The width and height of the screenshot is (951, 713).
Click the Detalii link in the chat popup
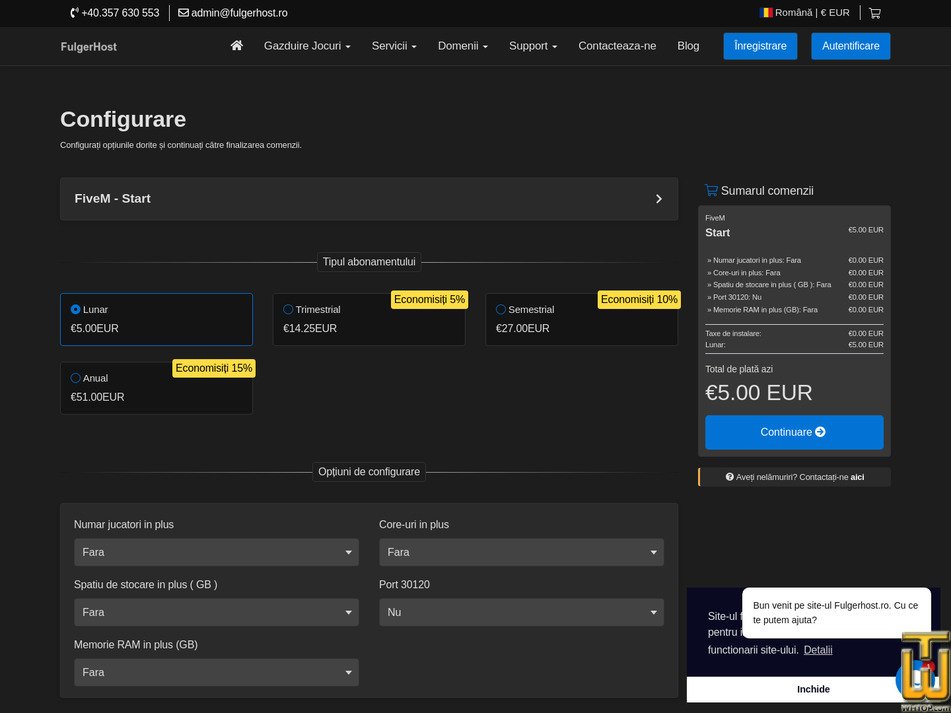(x=818, y=650)
